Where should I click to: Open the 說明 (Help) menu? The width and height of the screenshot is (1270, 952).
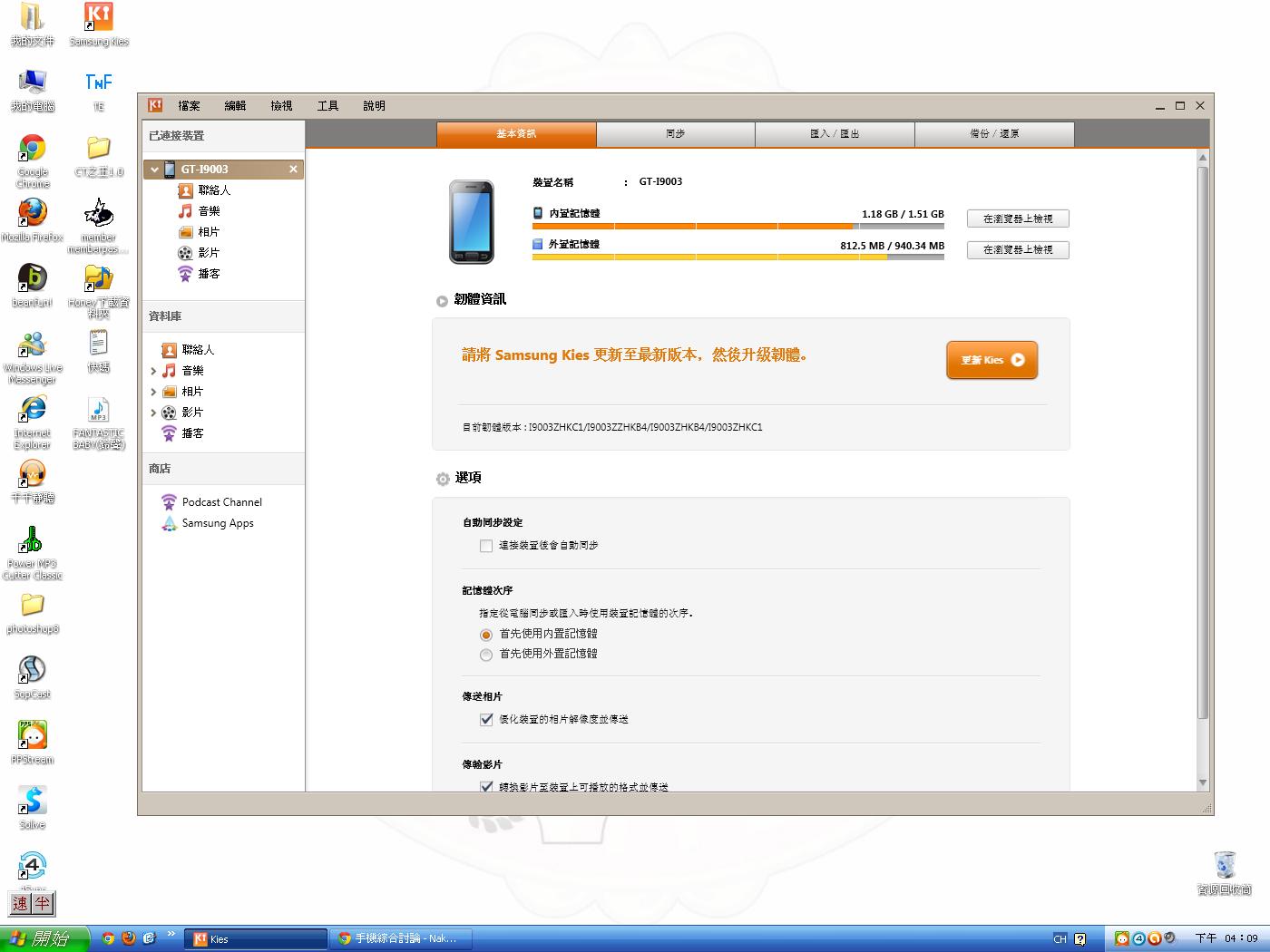pyautogui.click(x=375, y=106)
